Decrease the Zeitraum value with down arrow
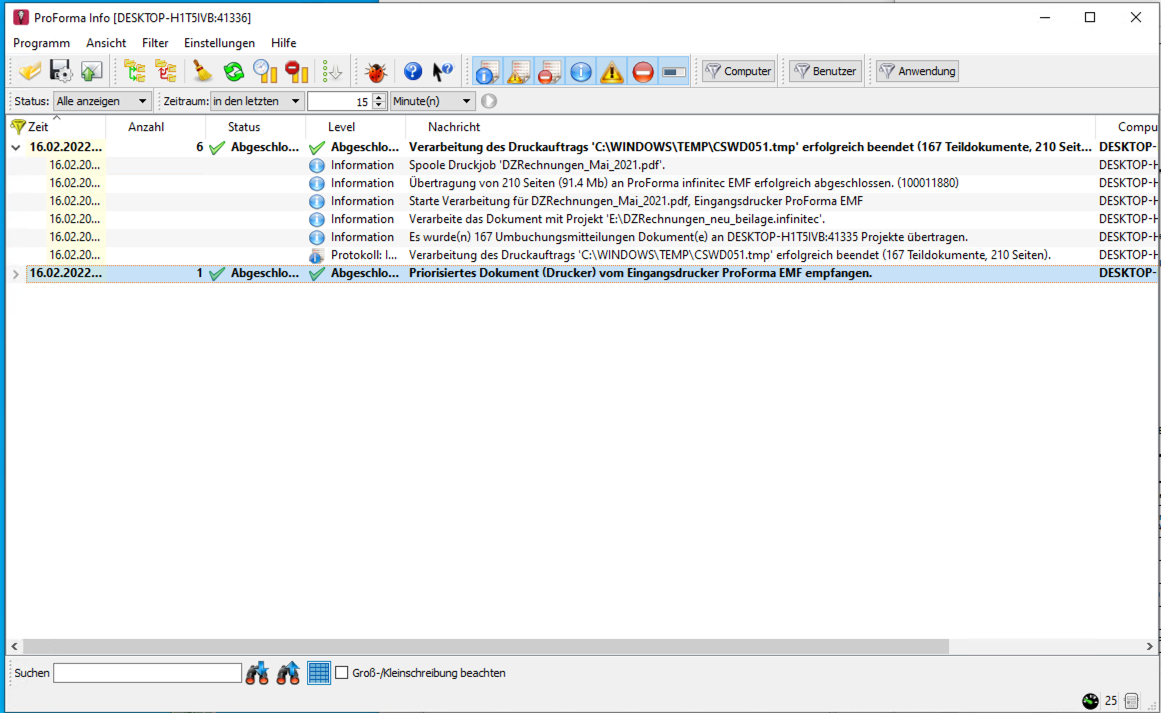The image size is (1161, 713). (x=379, y=105)
